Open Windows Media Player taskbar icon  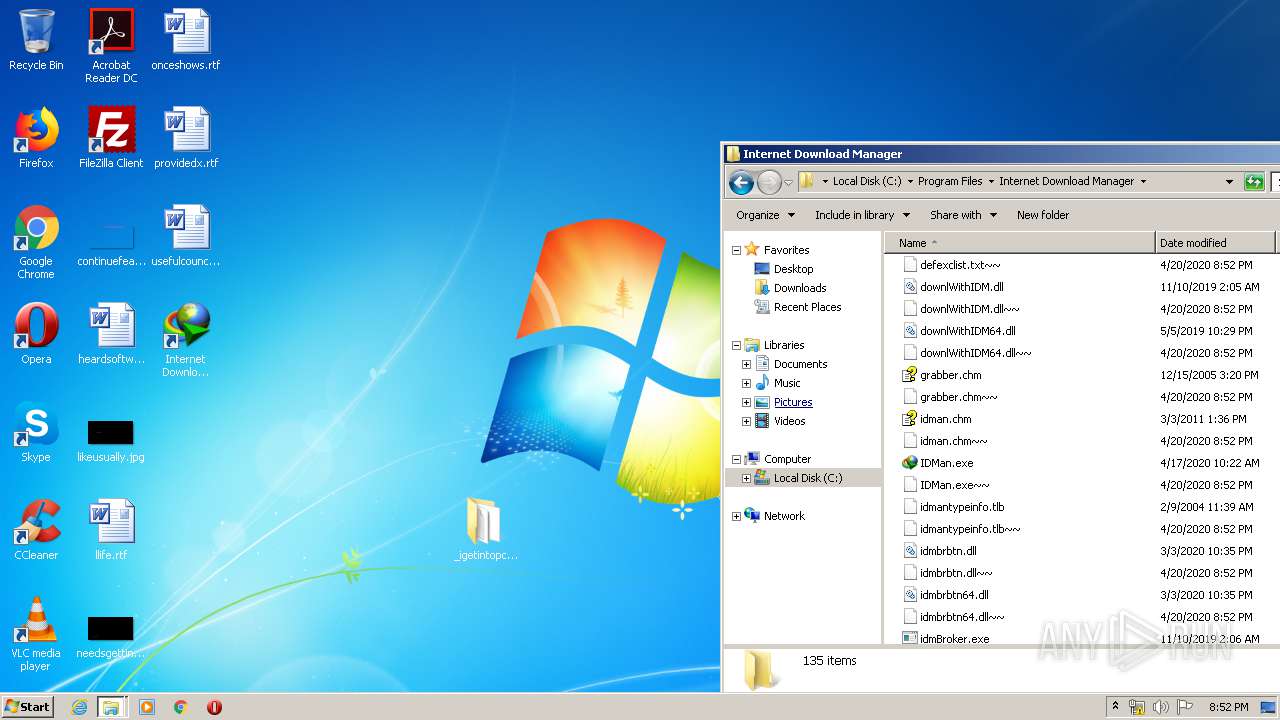coord(147,707)
